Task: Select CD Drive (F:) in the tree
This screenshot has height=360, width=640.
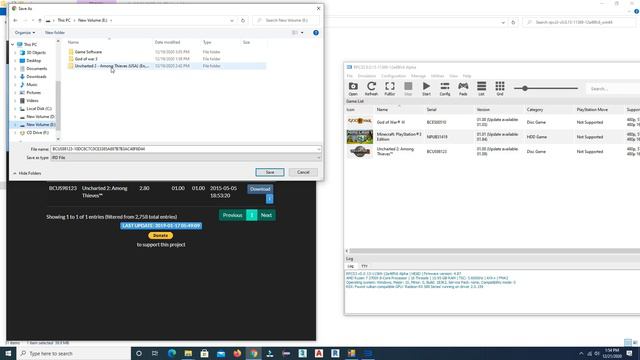Action: click(37, 133)
